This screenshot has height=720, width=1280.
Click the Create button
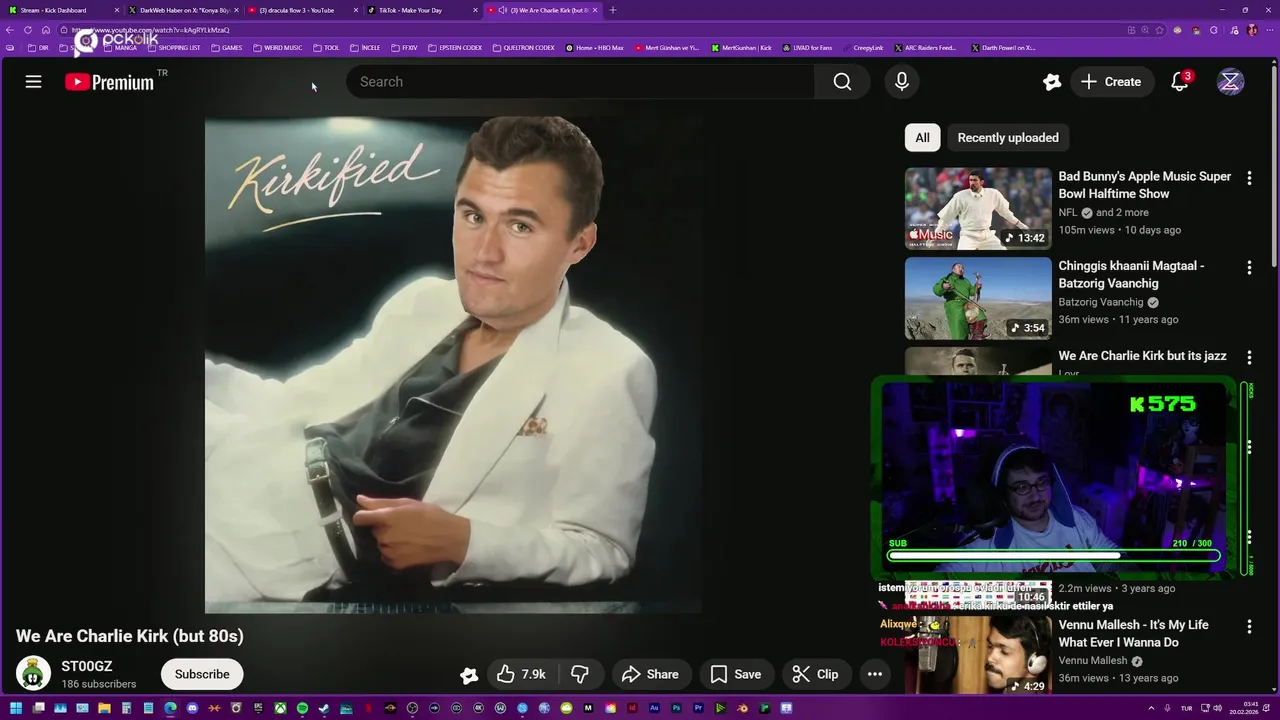pyautogui.click(x=1111, y=82)
